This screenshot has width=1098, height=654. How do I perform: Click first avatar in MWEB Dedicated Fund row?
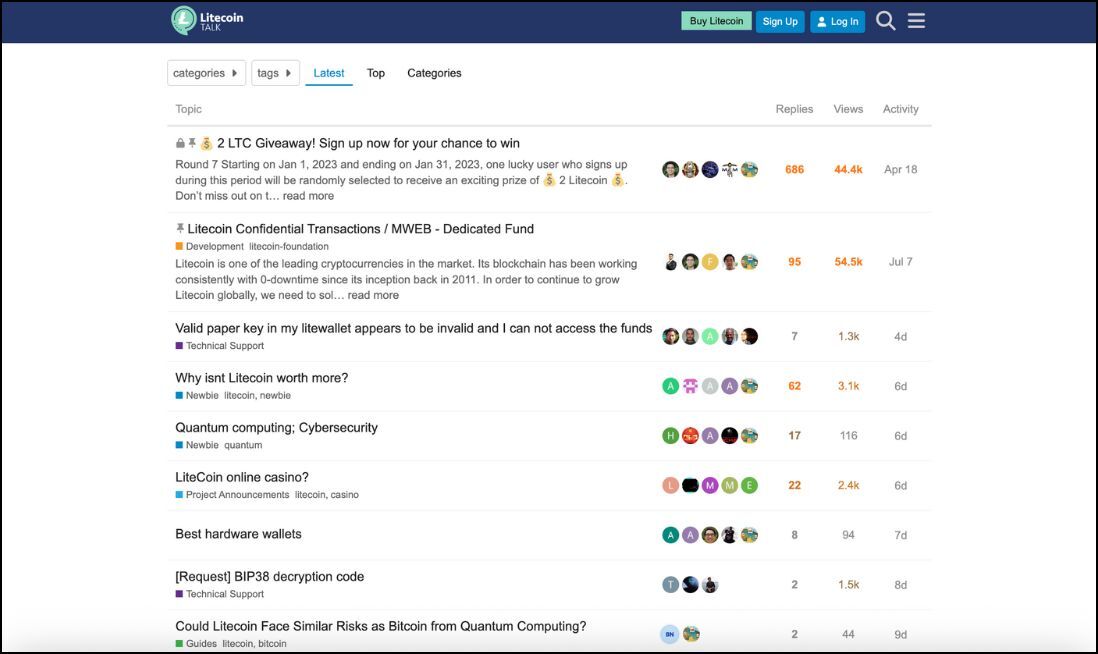(x=671, y=262)
